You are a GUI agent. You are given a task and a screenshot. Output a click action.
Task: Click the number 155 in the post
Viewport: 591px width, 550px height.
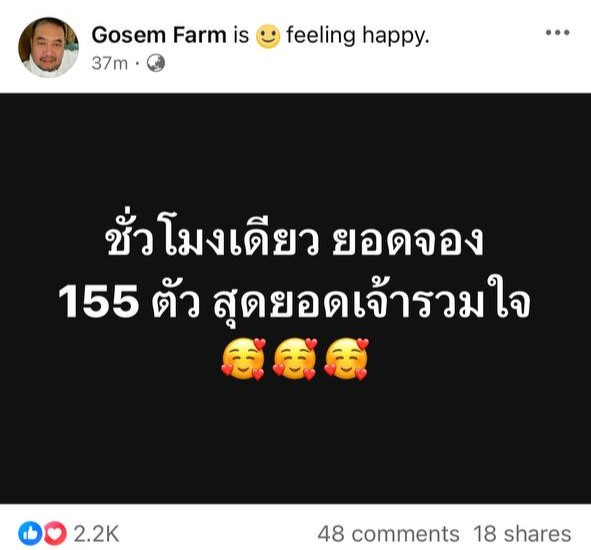pyautogui.click(x=99, y=306)
